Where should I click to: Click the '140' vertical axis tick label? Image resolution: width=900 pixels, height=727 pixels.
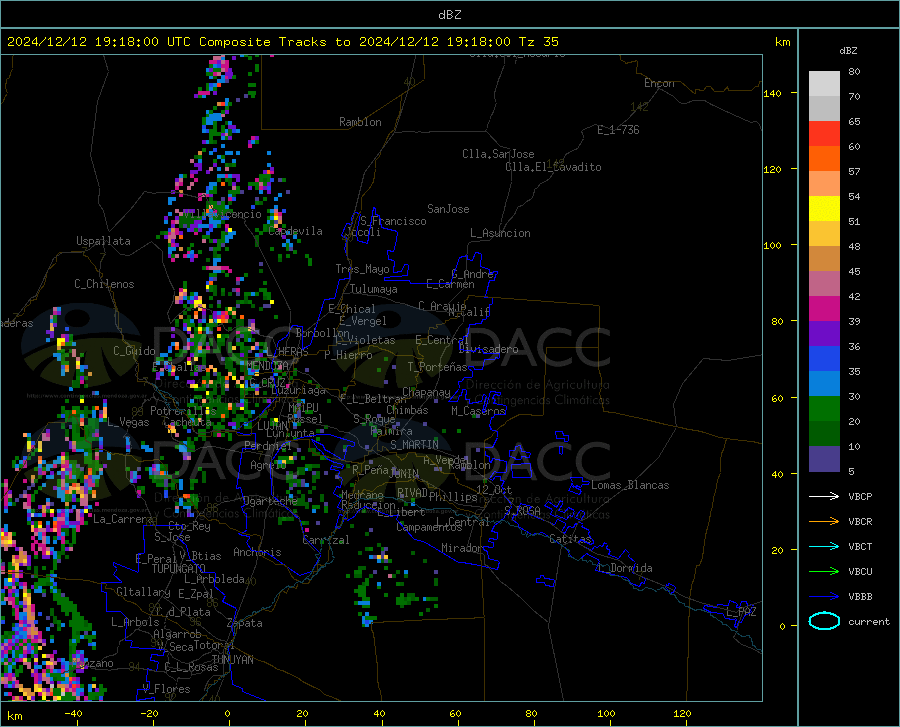click(772, 93)
